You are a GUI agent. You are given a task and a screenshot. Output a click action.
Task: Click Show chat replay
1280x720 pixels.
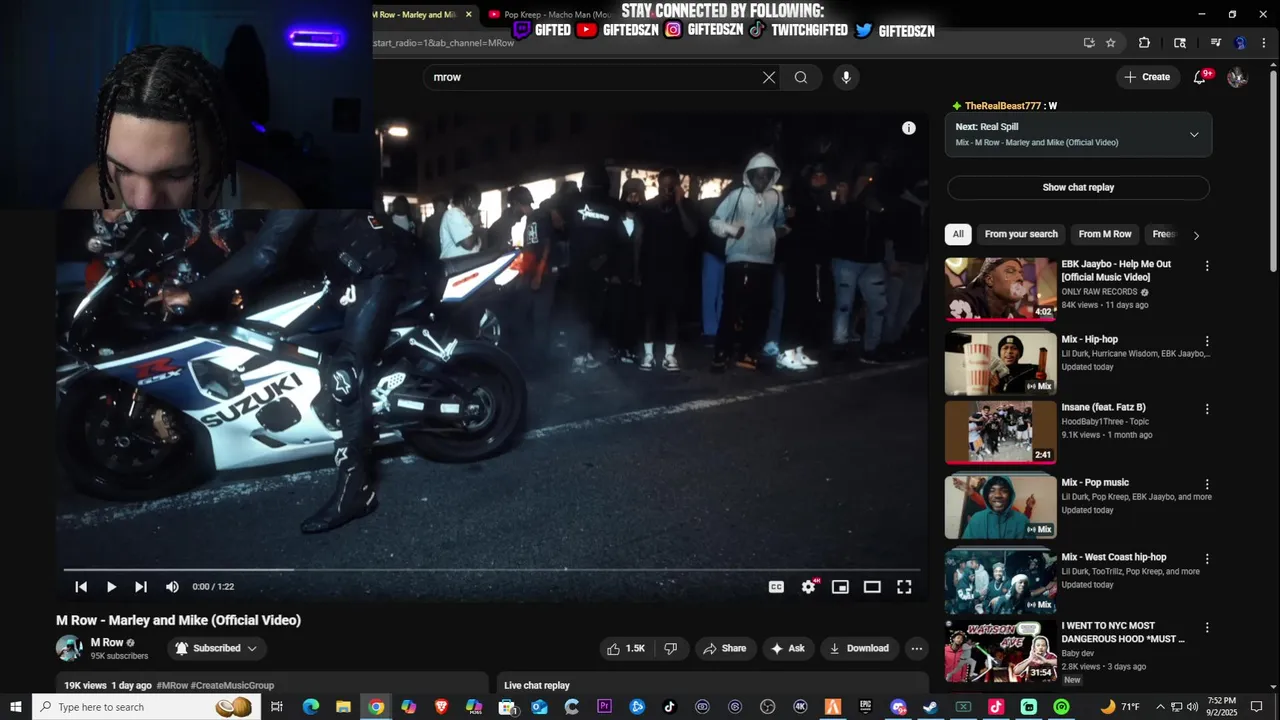(1078, 187)
